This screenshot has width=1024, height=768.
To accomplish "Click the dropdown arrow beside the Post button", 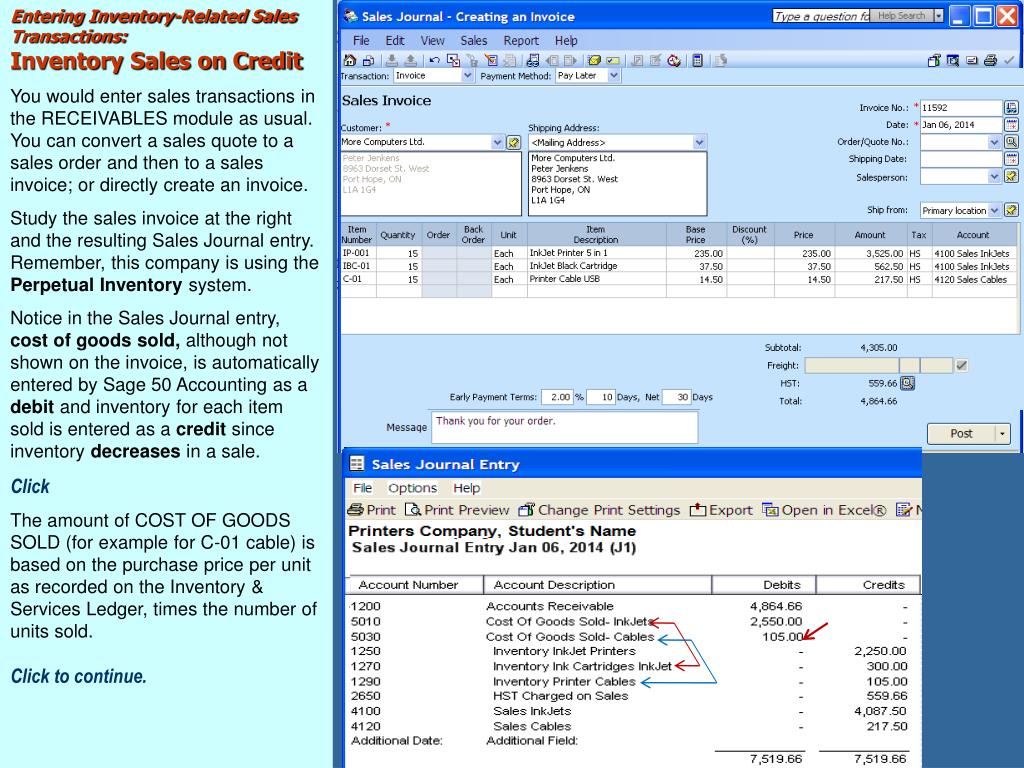I will [x=1002, y=434].
